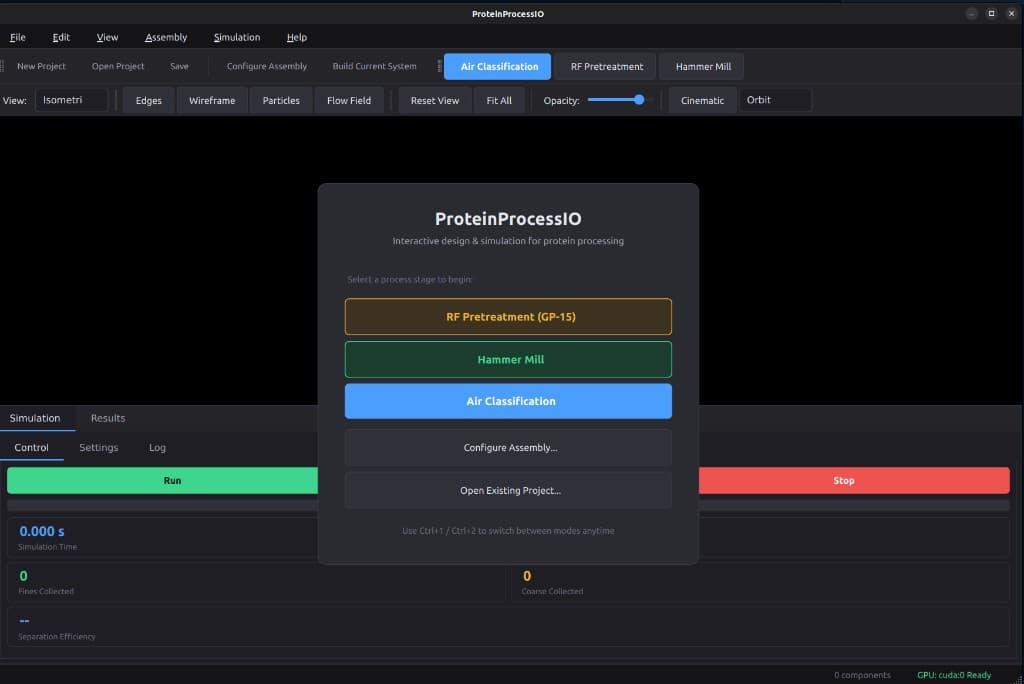1024x684 pixels.
Task: Open the Log tab
Action: coord(156,448)
